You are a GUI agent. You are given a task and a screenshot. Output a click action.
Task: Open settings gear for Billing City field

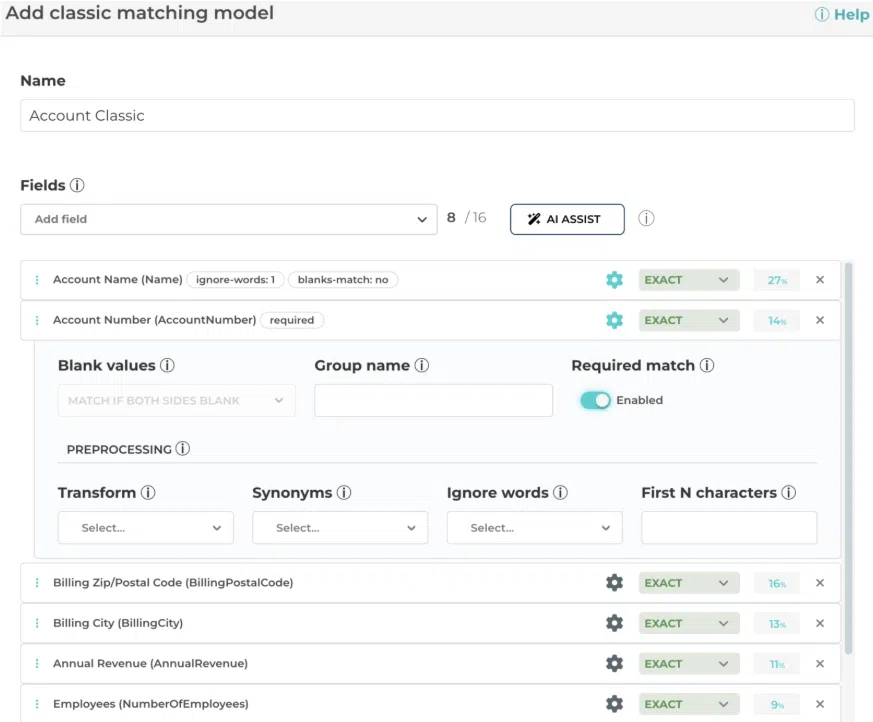pyautogui.click(x=614, y=623)
